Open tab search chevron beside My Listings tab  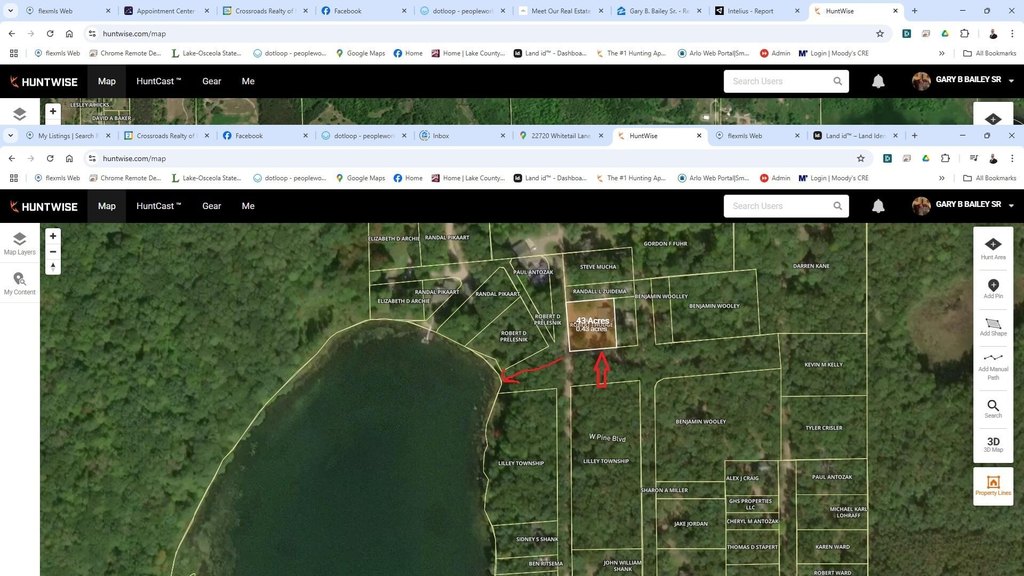point(11,135)
